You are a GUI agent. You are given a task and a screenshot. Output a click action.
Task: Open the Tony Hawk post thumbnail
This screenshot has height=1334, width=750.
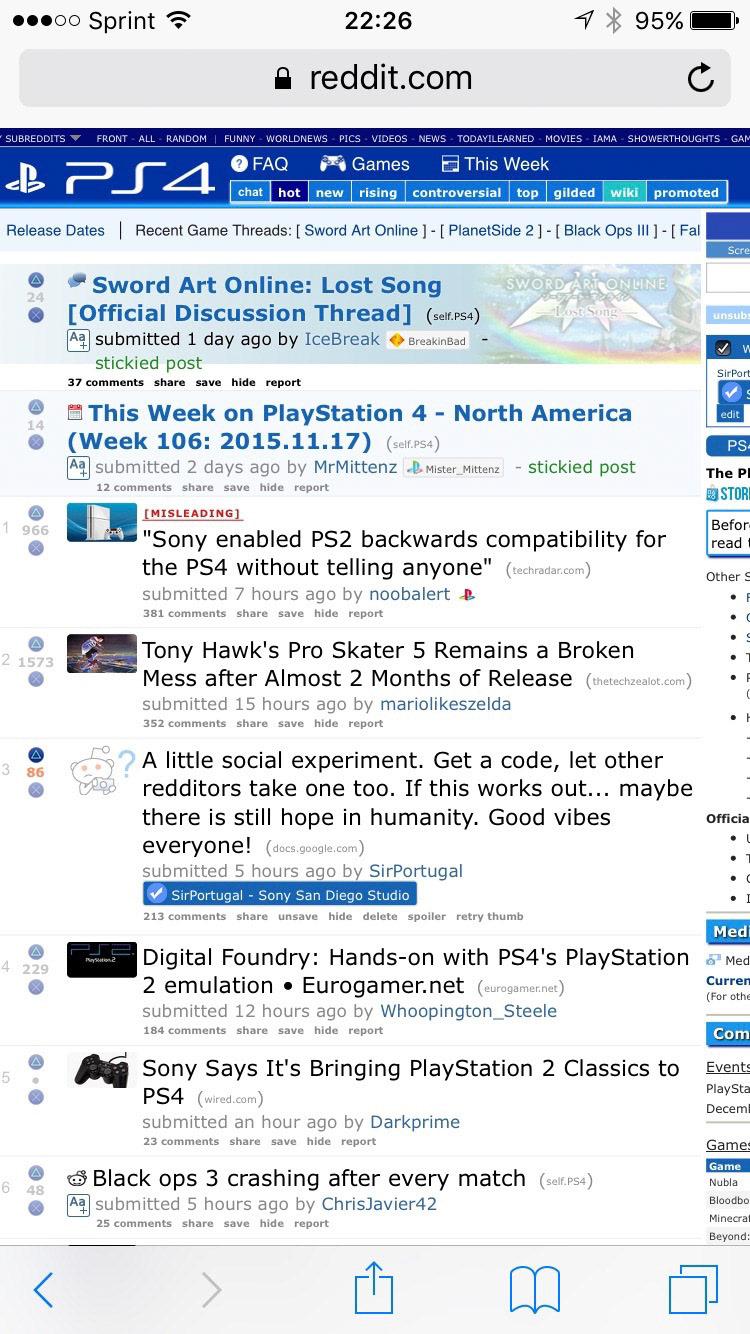102,654
